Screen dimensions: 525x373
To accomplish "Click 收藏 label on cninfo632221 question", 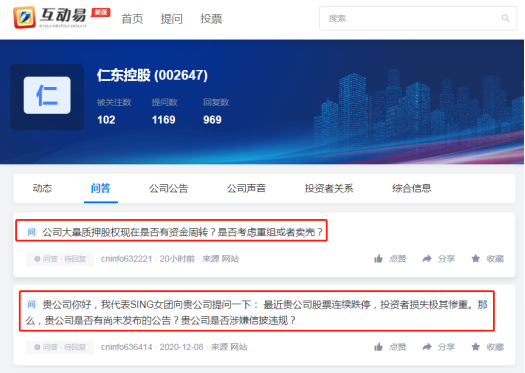I will pyautogui.click(x=495, y=258).
